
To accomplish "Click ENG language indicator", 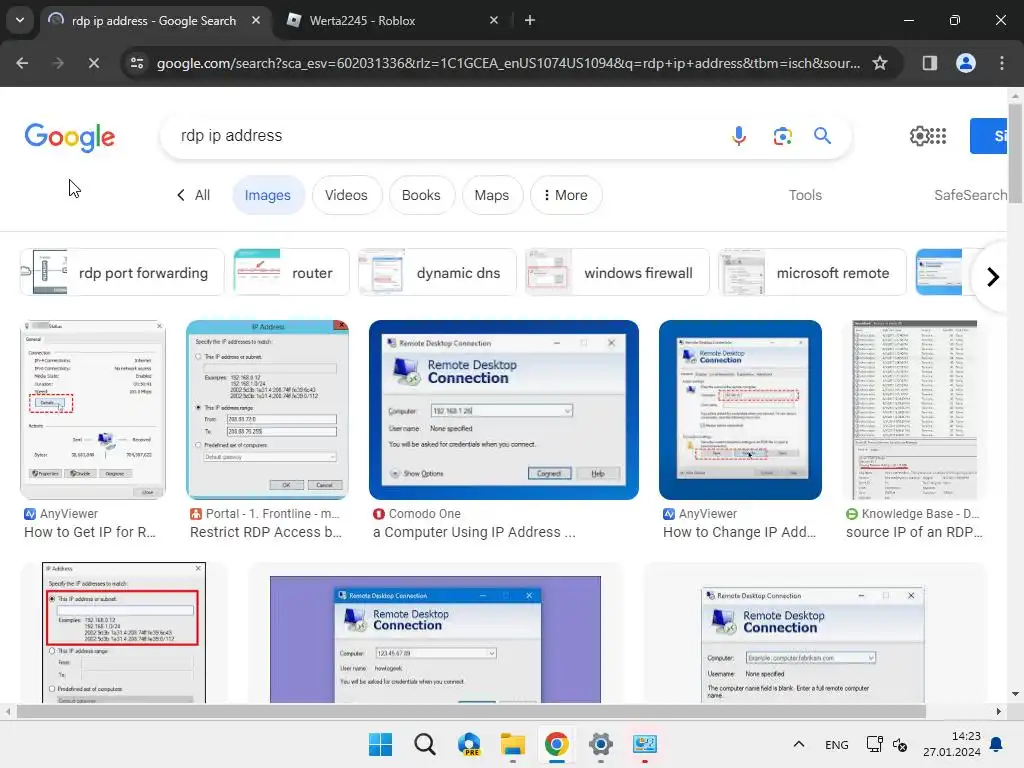I will point(837,744).
